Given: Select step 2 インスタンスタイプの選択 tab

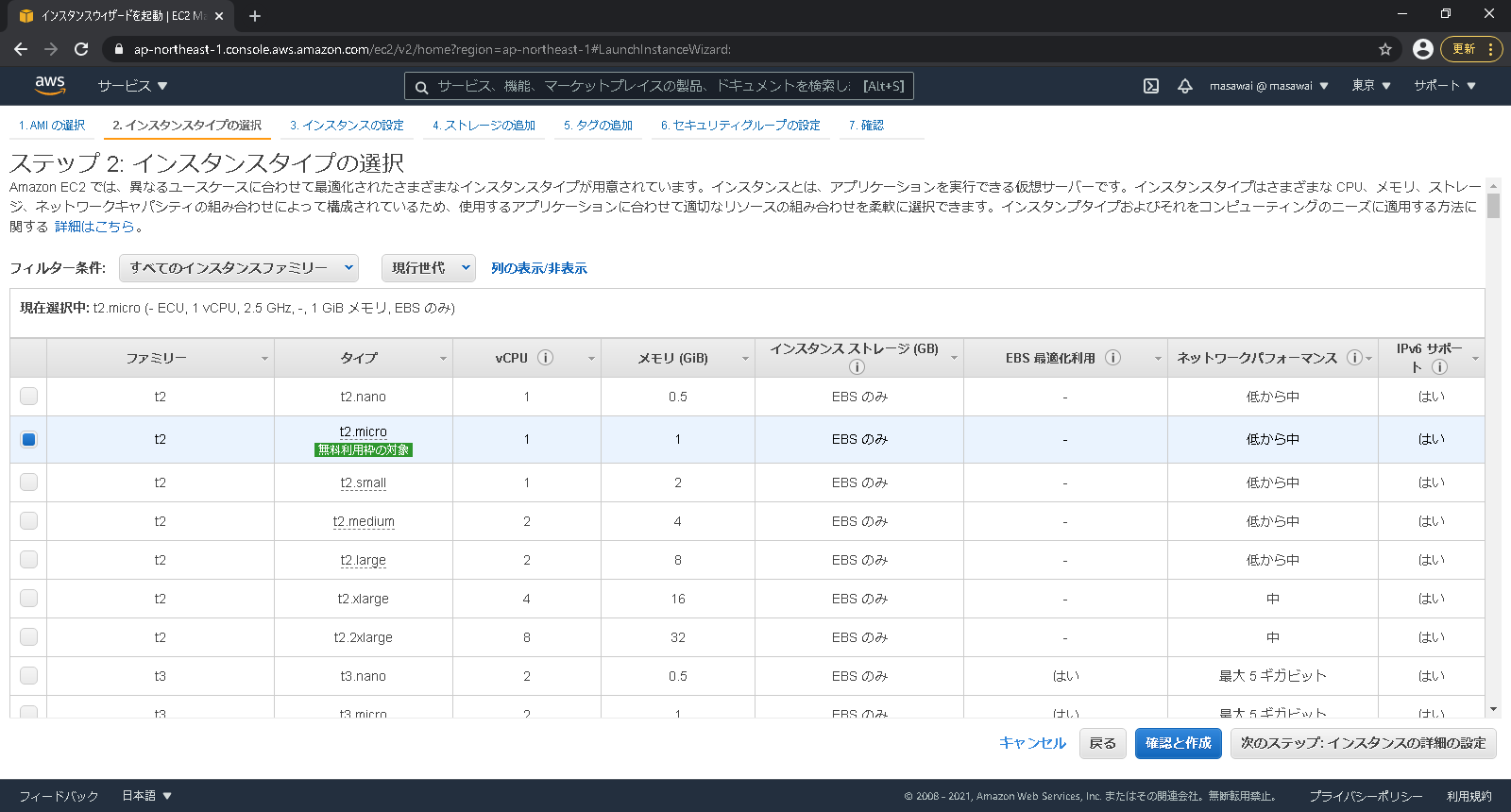Looking at the screenshot, I should pyautogui.click(x=187, y=125).
